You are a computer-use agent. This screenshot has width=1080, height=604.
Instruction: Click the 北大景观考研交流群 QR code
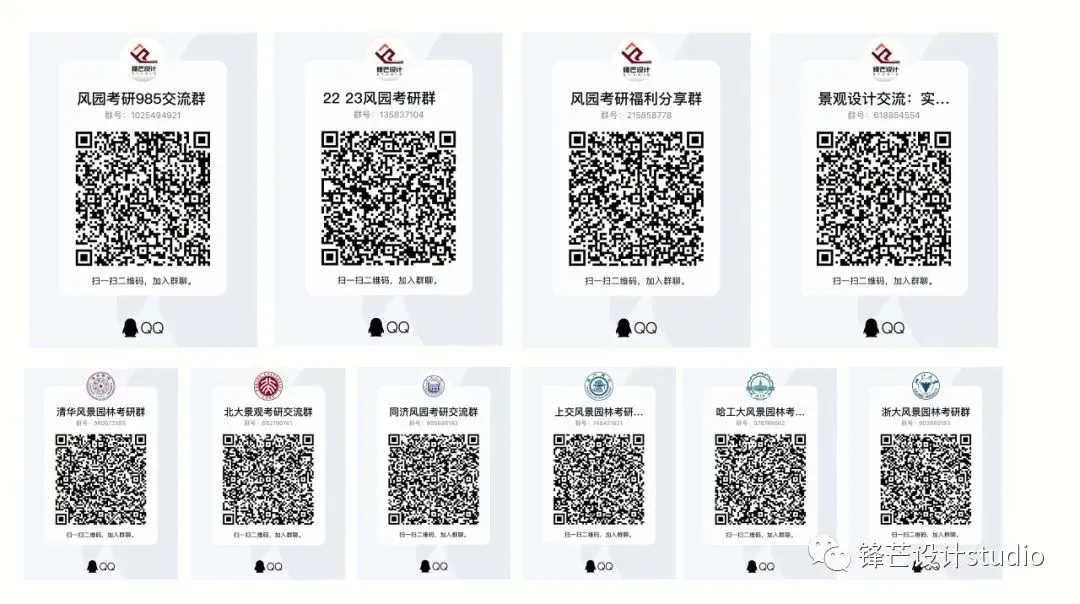pyautogui.click(x=268, y=479)
